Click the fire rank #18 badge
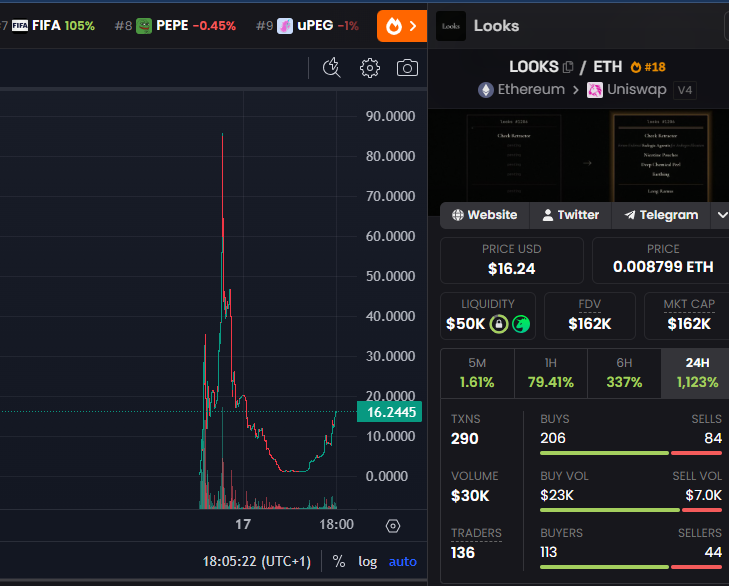The image size is (729, 586). tap(648, 67)
